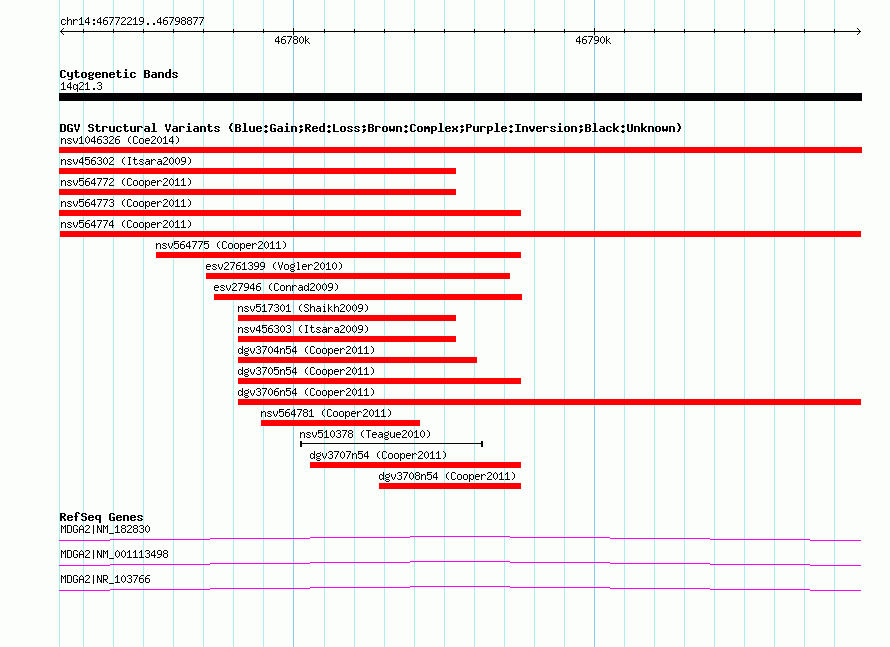Select the dgv3705n54 (Cooper2011) label
Viewport: 890px width, 647px height.
pos(307,371)
